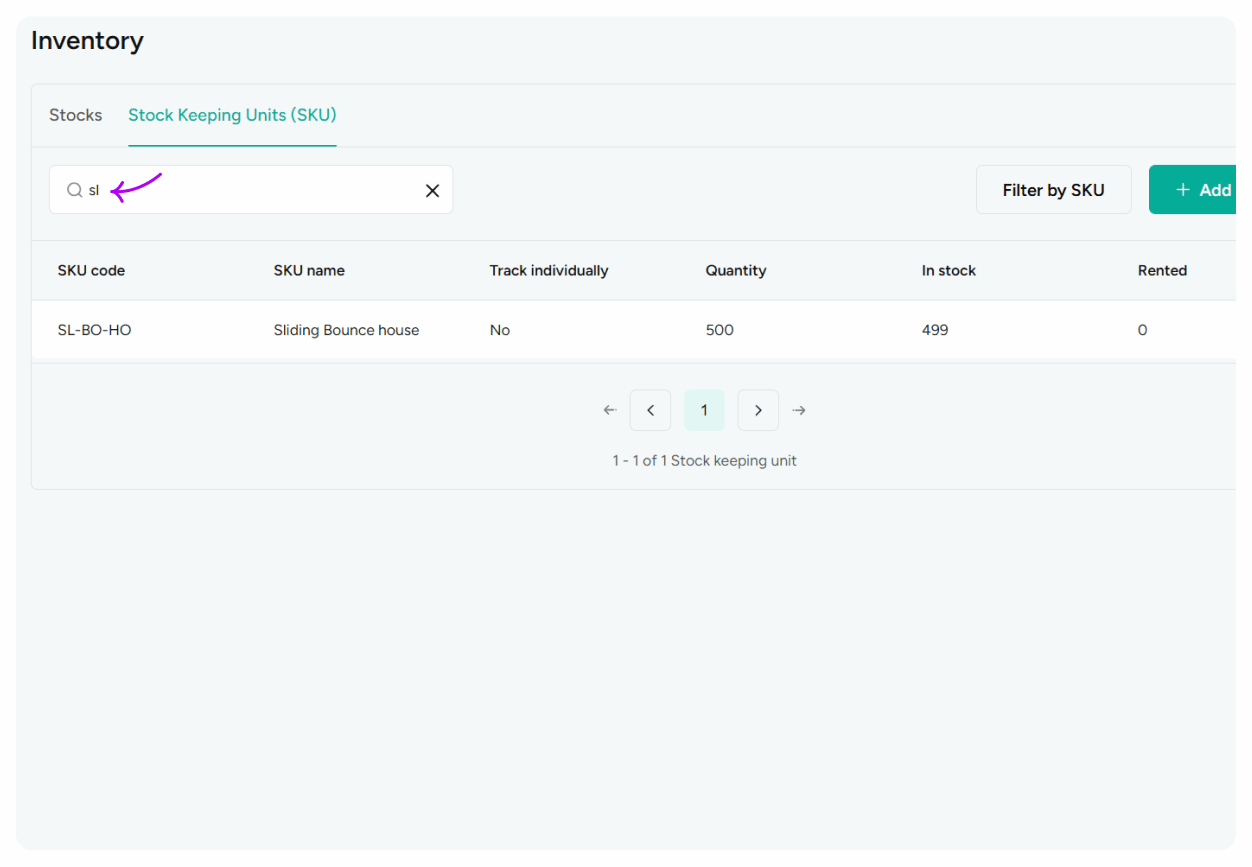1252x867 pixels.
Task: Sort by the Quantity column header
Action: pyautogui.click(x=736, y=270)
